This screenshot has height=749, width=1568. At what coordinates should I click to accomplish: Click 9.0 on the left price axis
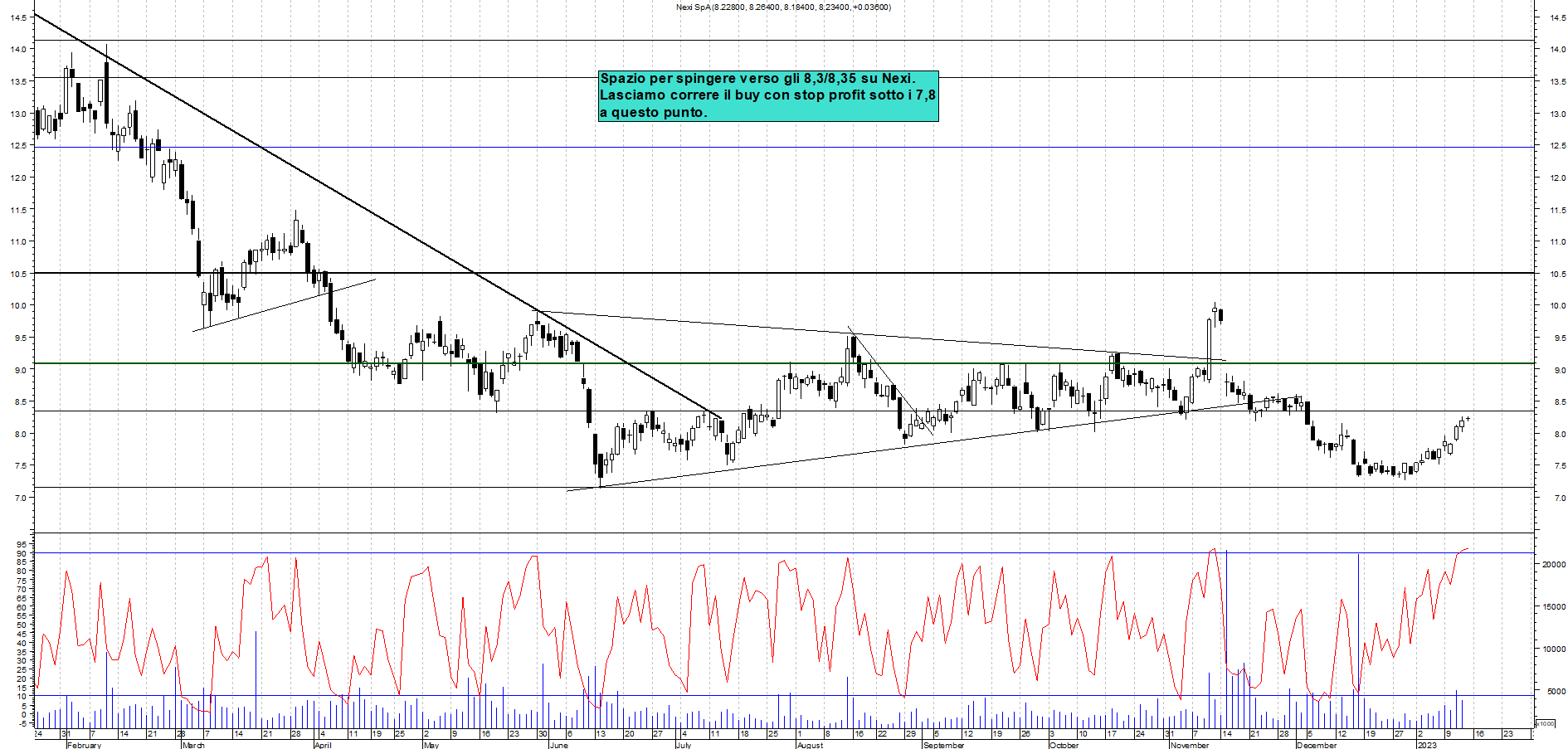coord(20,370)
